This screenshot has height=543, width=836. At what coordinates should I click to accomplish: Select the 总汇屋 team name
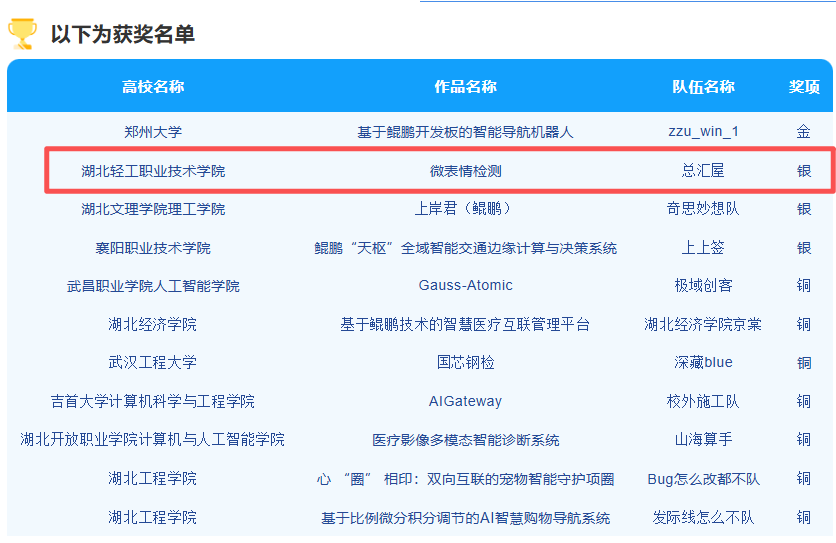[x=703, y=171]
